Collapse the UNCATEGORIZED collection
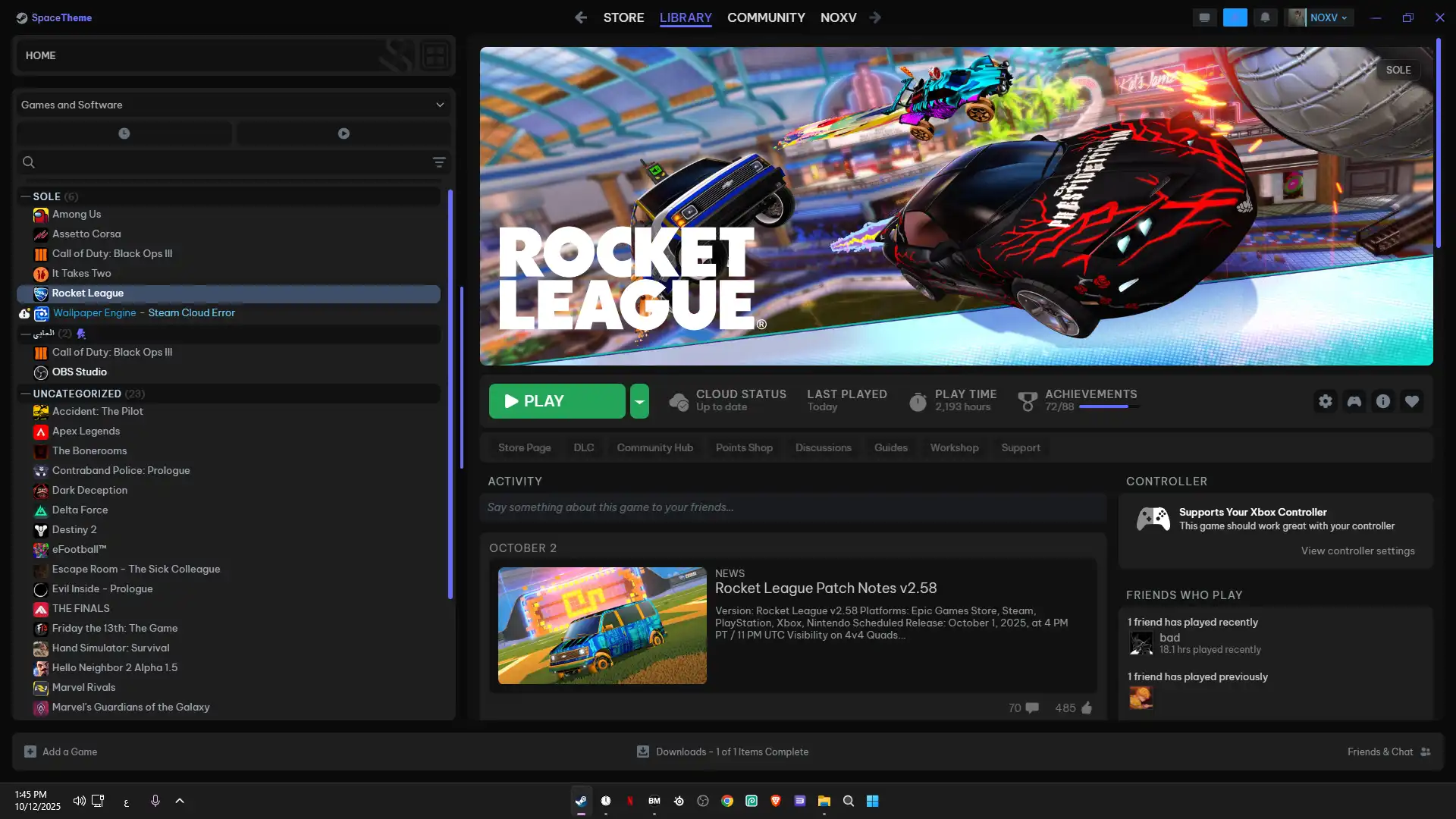Screen dimensions: 1456x819 (26, 394)
